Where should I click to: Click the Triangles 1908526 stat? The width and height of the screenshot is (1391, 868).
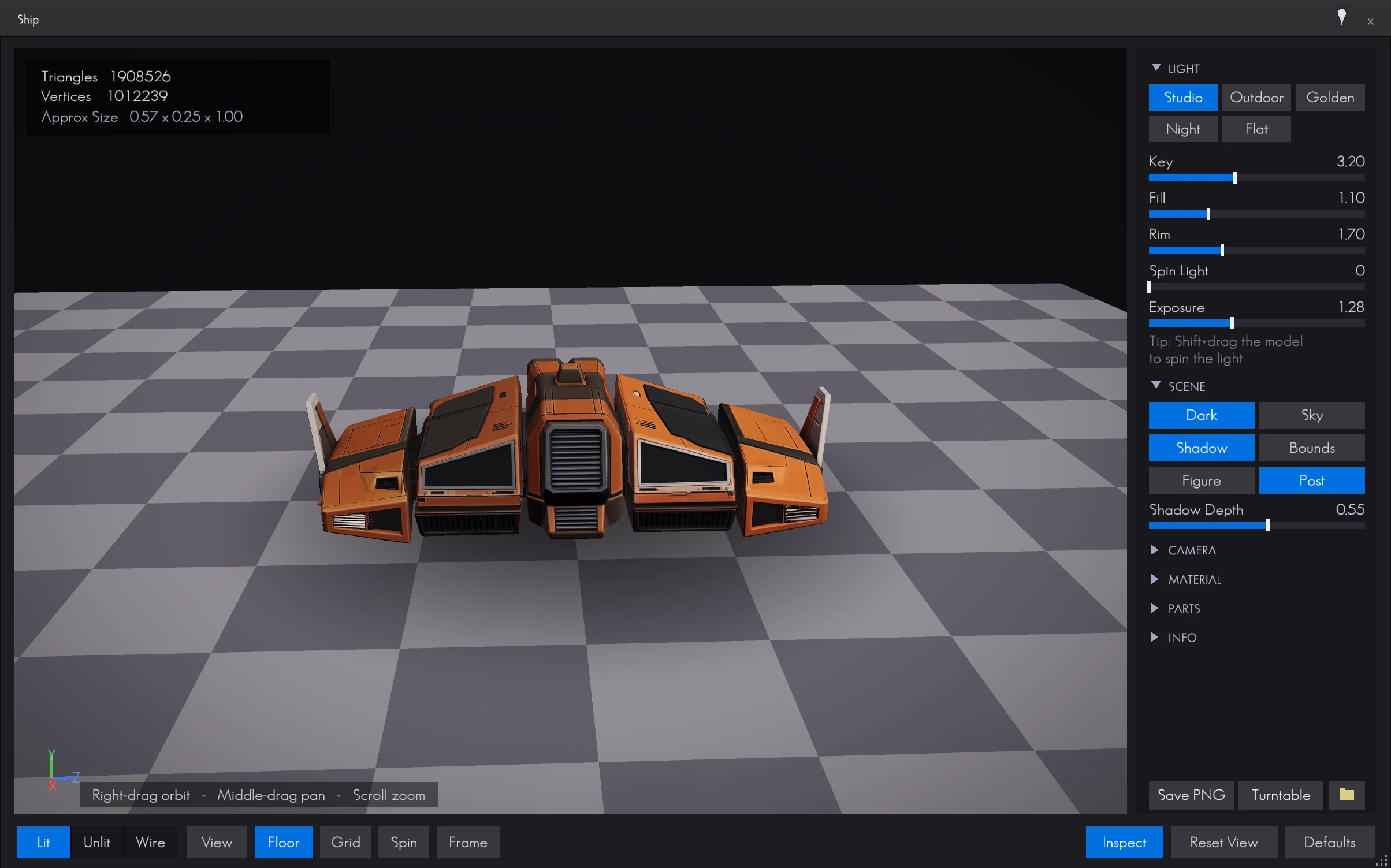click(x=106, y=76)
